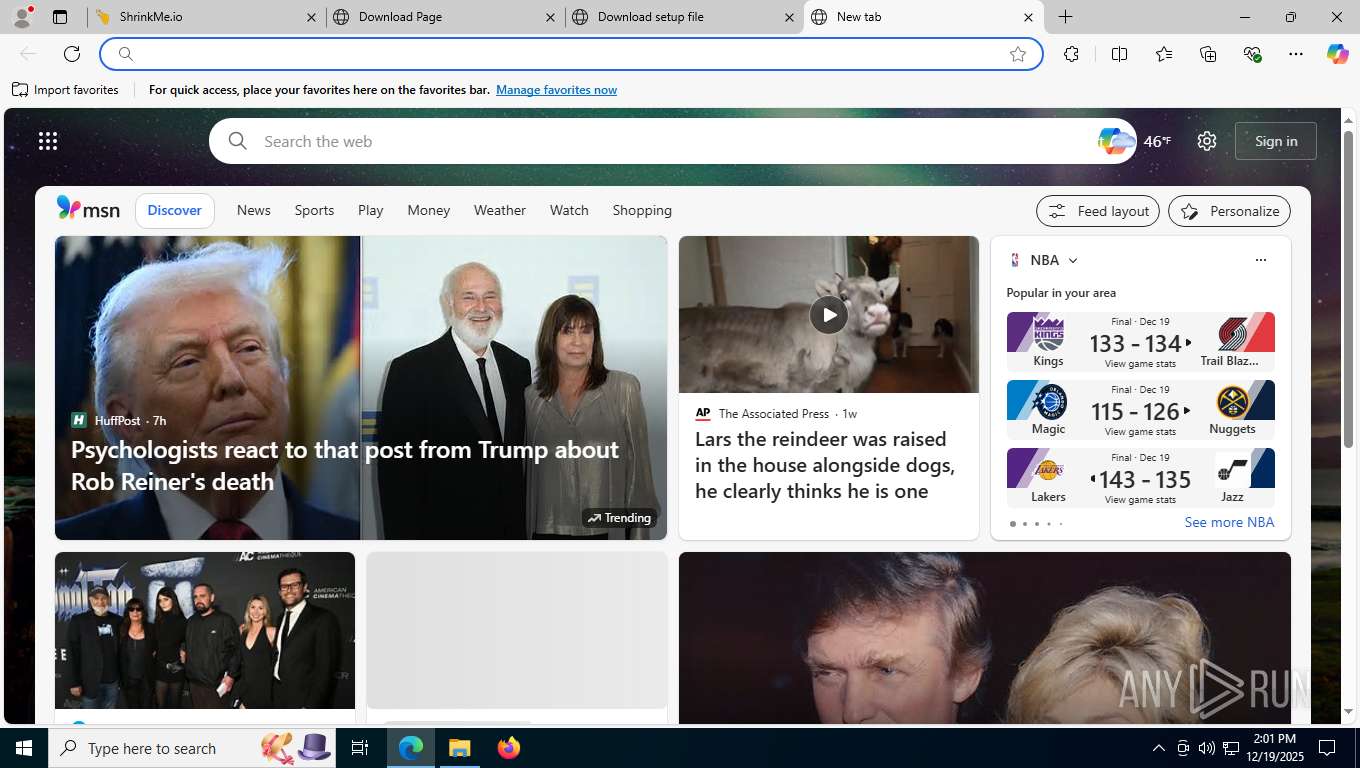This screenshot has width=1360, height=768.
Task: Open the Money section
Action: [x=428, y=210]
